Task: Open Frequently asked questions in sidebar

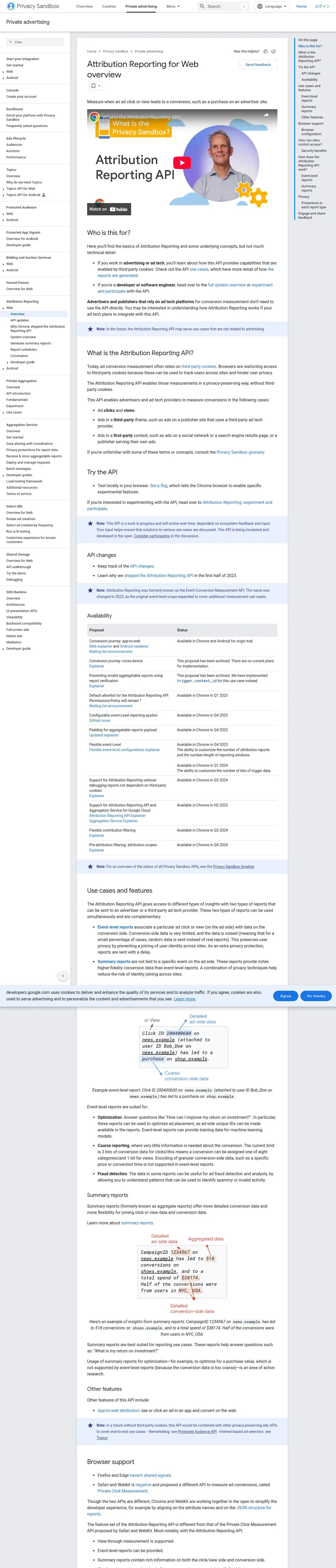Action: click(x=27, y=126)
